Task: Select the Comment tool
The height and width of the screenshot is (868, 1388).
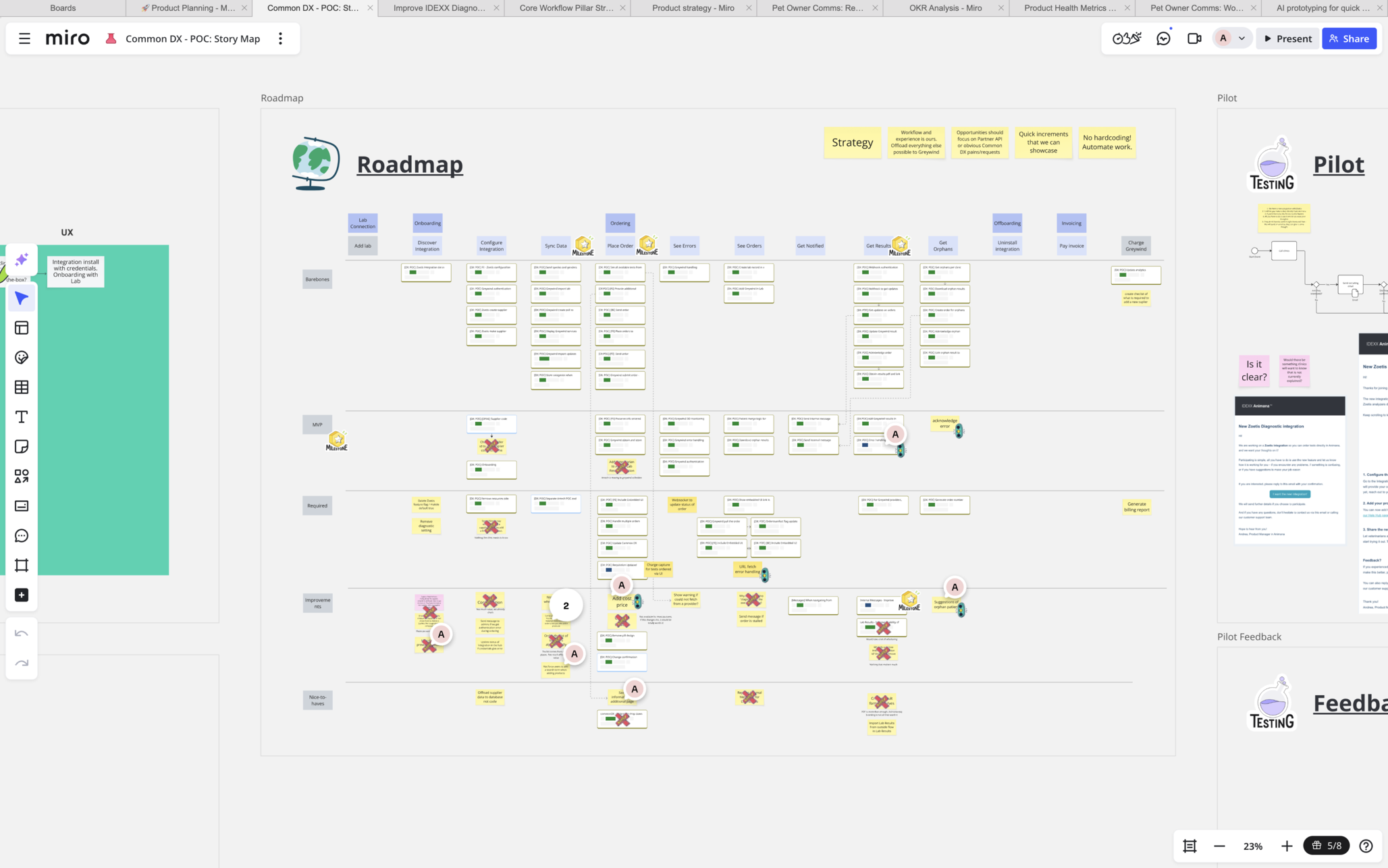Action: [22, 536]
